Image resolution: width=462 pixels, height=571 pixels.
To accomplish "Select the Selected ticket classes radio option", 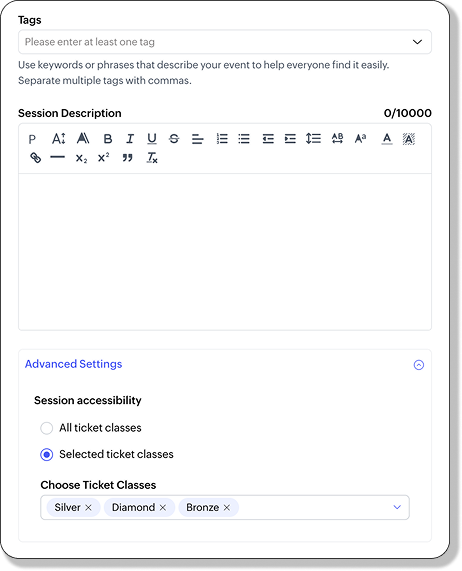I will click(x=47, y=454).
